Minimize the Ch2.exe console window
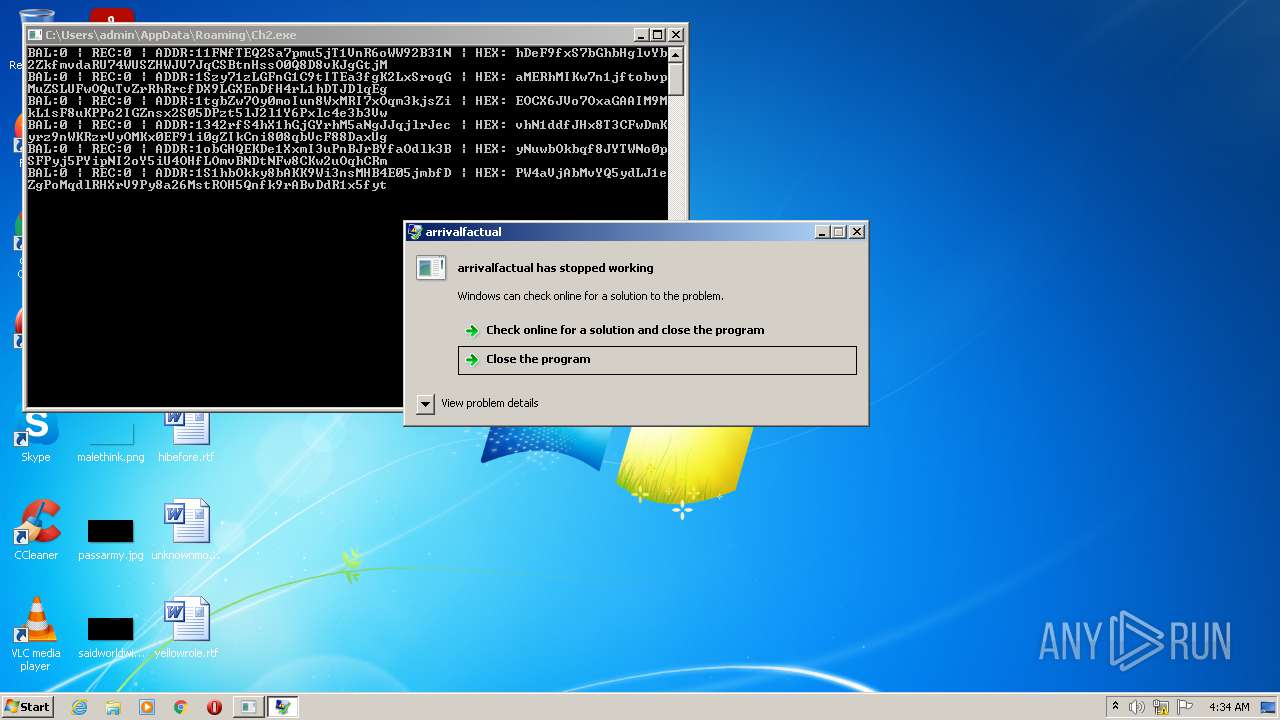Viewport: 1280px width, 720px height. tap(642, 35)
